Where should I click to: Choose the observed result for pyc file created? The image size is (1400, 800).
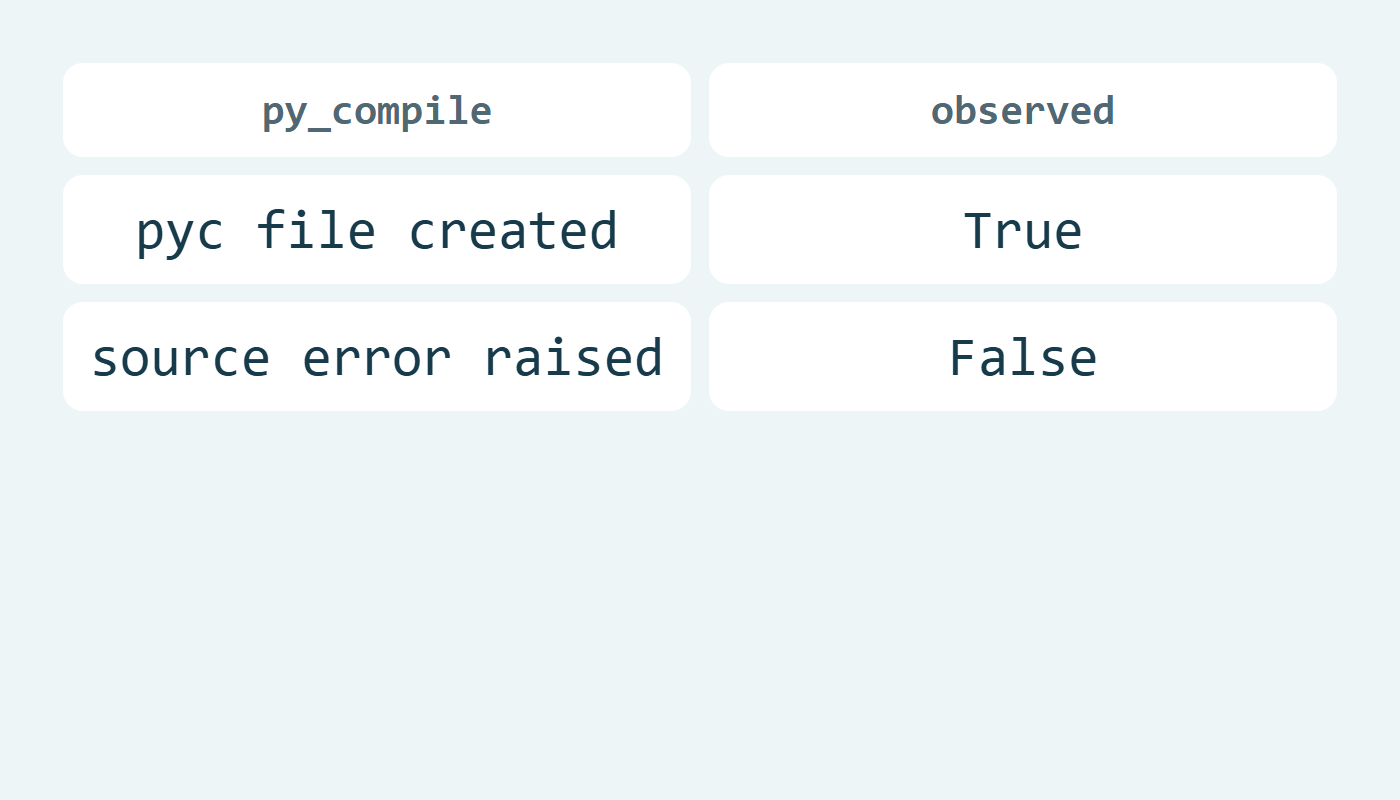tap(1023, 230)
